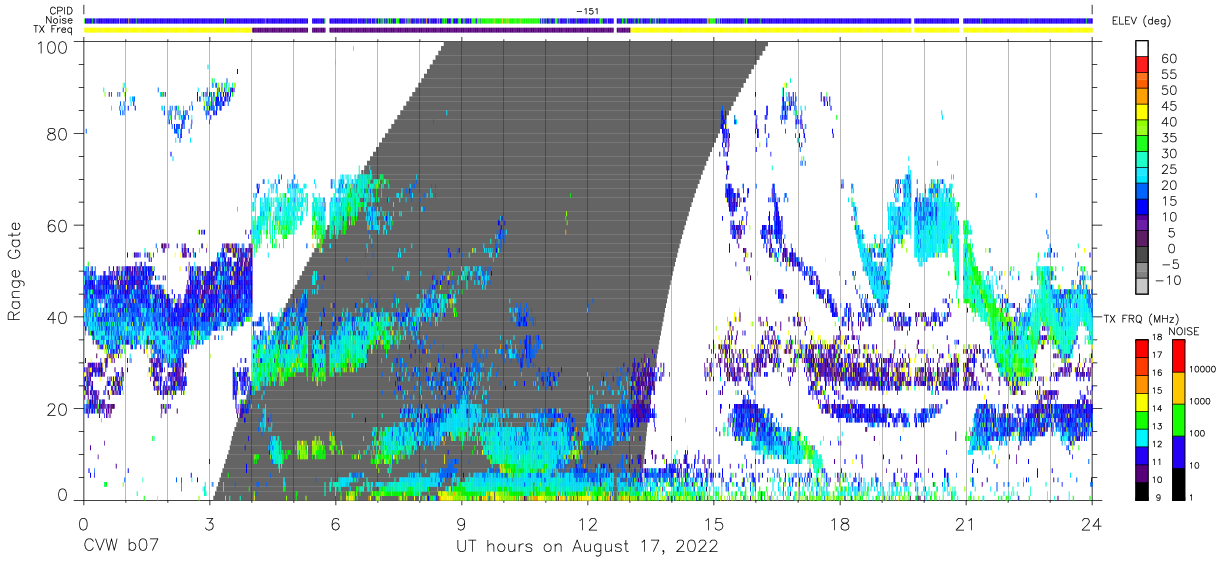Pick the red top swatch on noise colorbar

point(1178,356)
